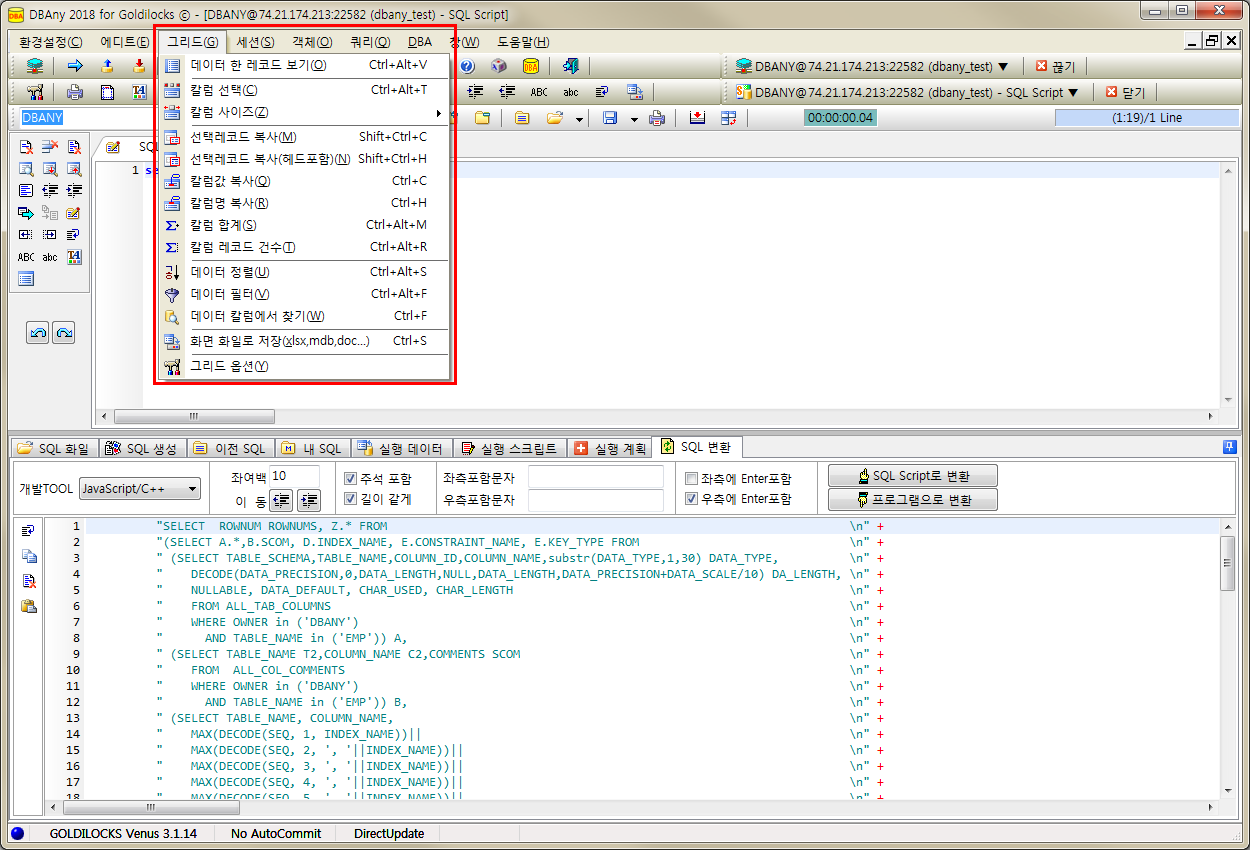1250x850 pixels.
Task: Select 데이터 한 레코드 보기 menu item
Action: [x=304, y=65]
